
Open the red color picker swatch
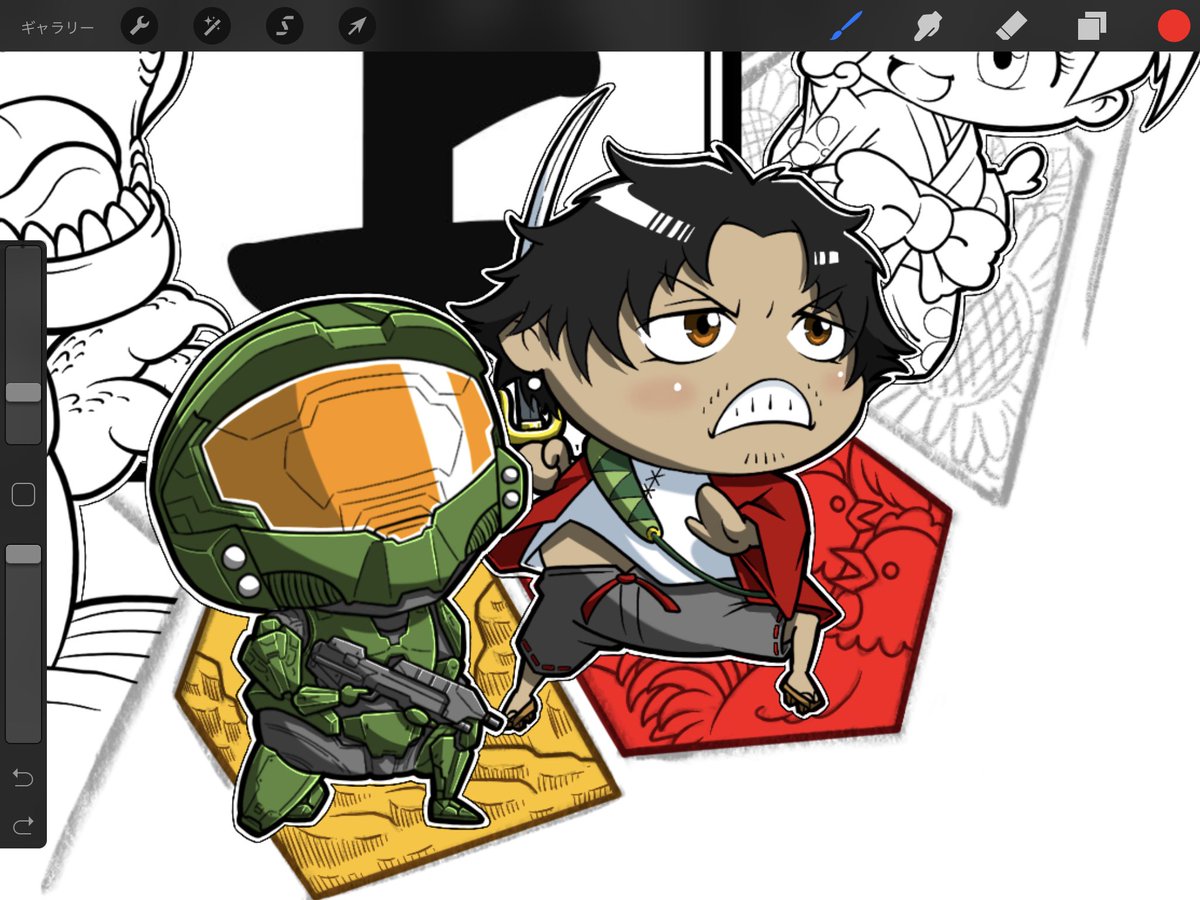tap(1173, 26)
